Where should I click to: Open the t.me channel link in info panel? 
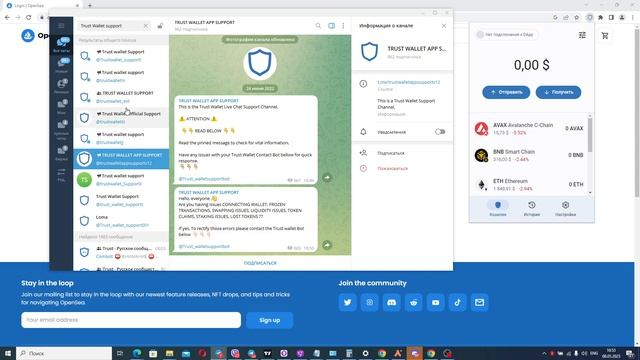click(409, 82)
